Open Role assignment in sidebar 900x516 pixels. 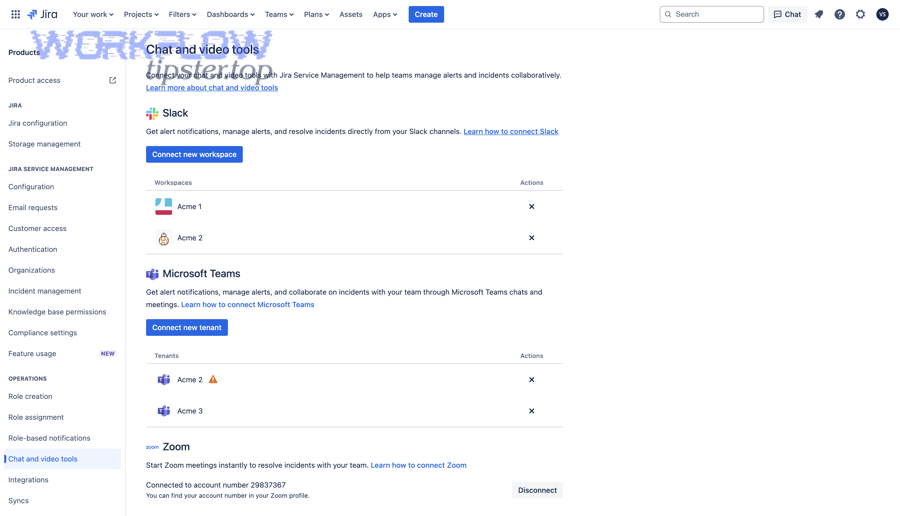point(36,417)
